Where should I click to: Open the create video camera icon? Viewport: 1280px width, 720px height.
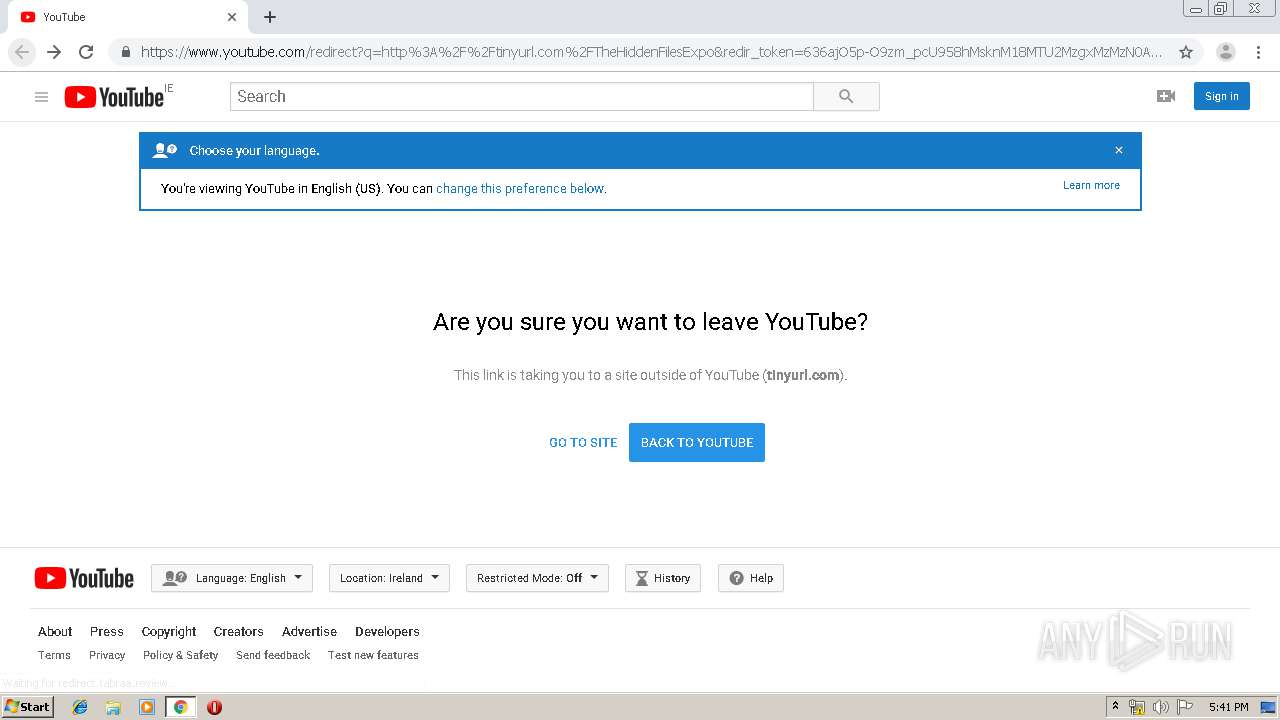tap(1166, 96)
